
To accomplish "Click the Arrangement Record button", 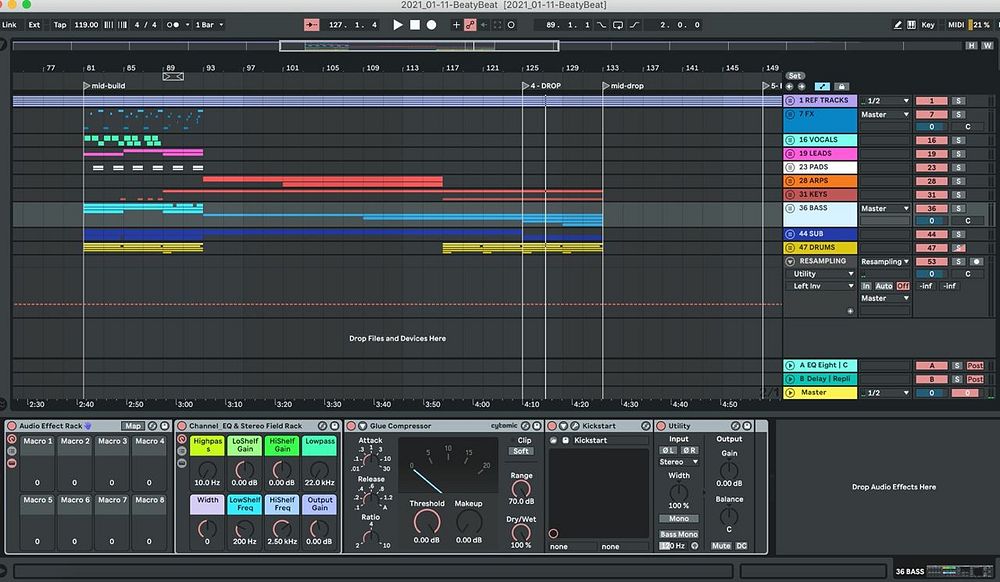I will coord(432,24).
